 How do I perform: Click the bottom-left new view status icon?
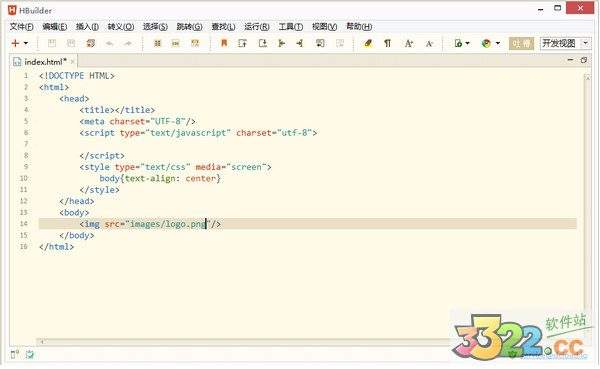click(15, 354)
